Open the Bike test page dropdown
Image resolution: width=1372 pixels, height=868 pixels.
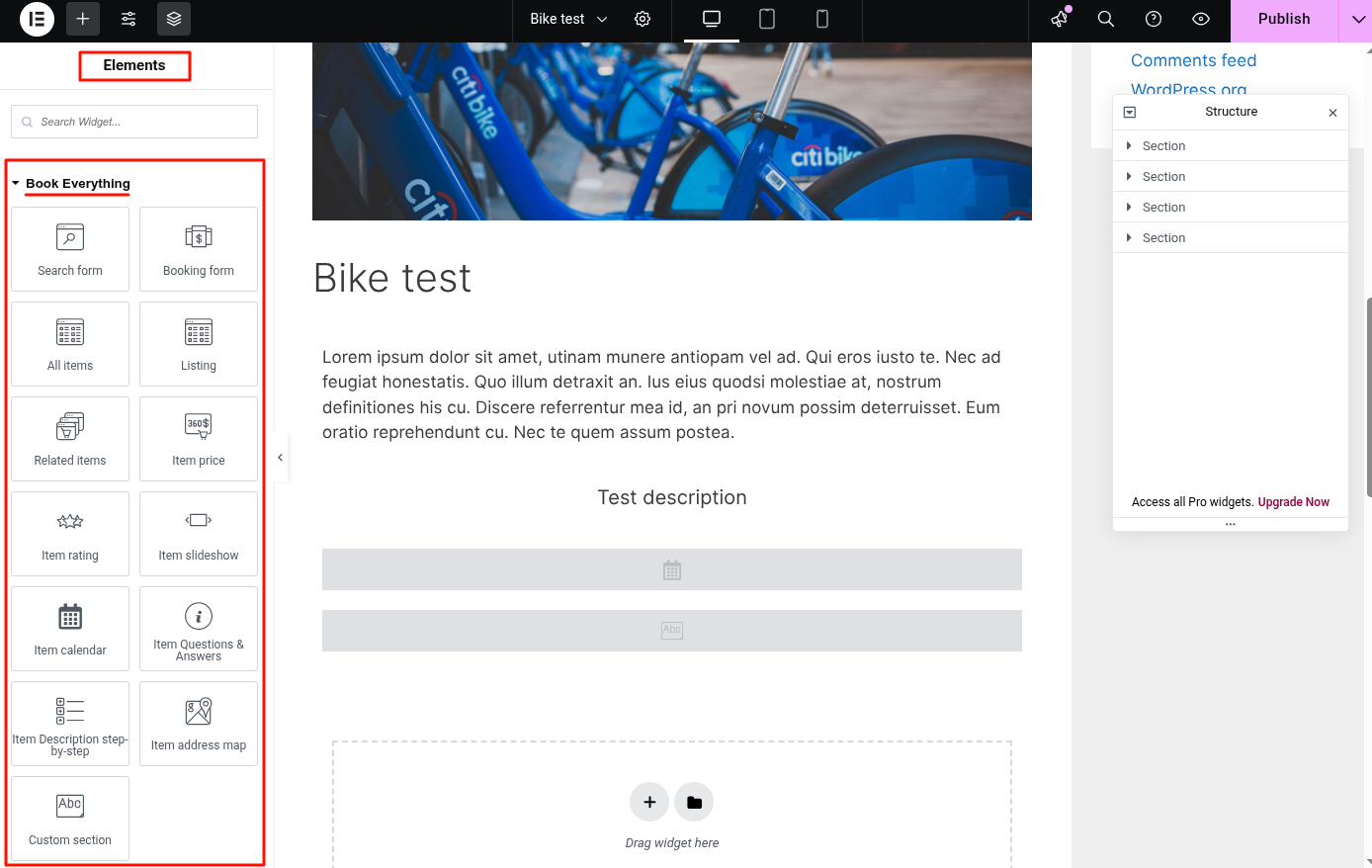[569, 19]
